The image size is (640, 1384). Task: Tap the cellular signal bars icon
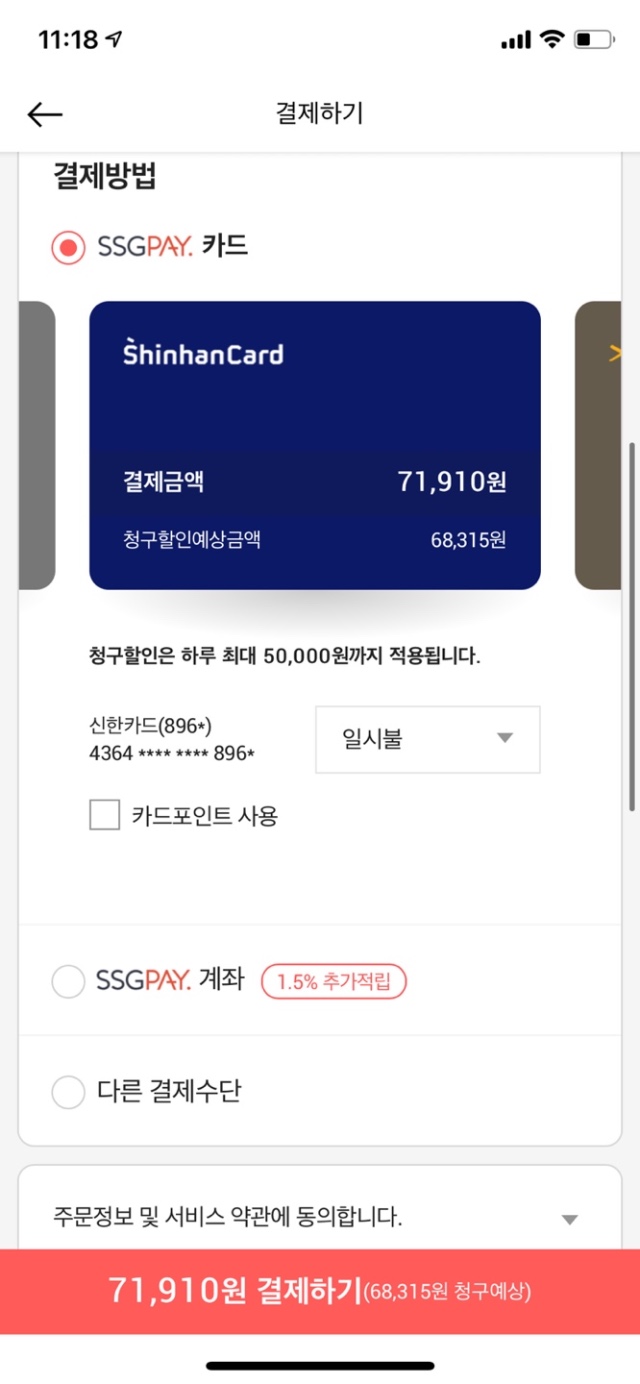point(515,41)
